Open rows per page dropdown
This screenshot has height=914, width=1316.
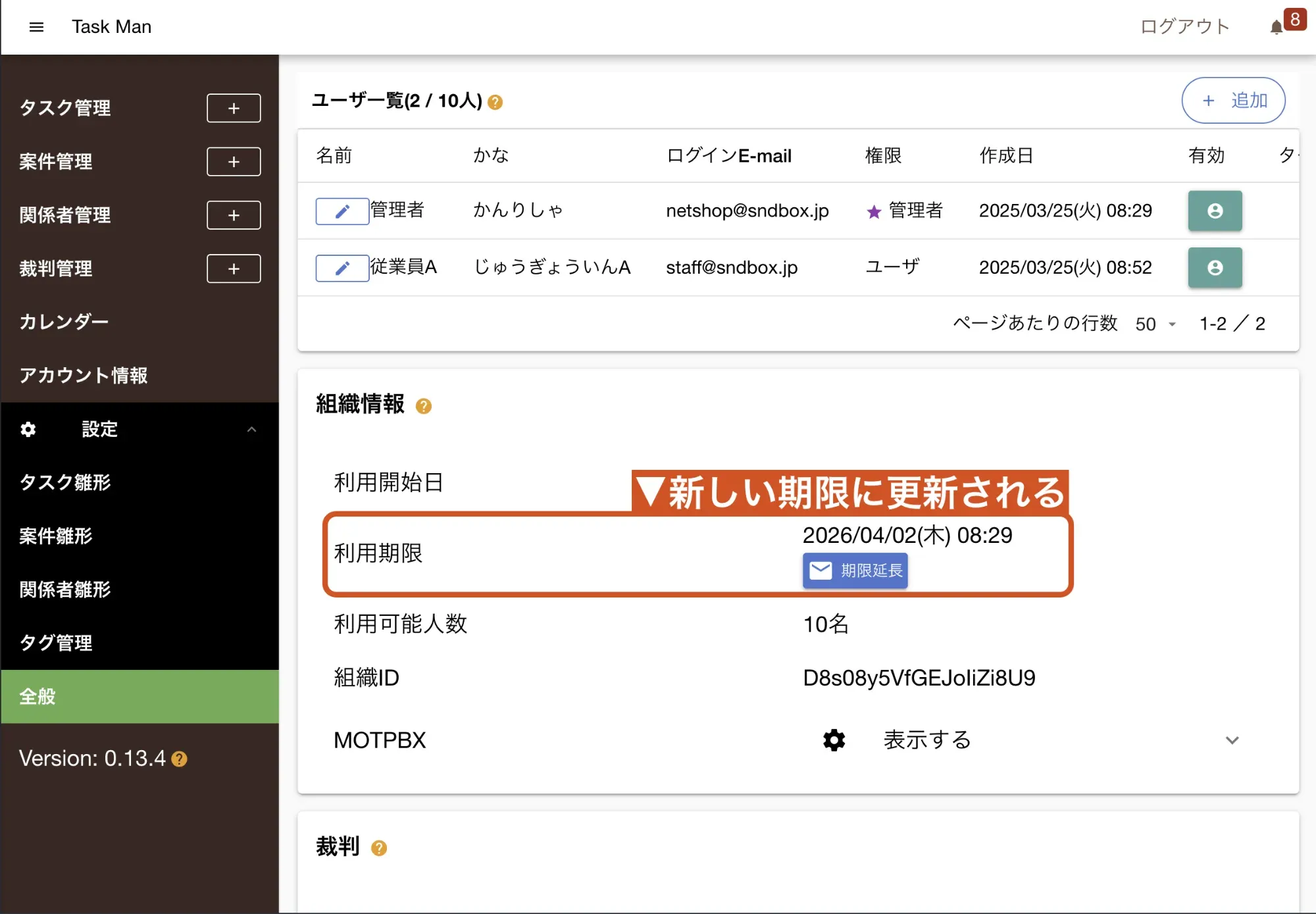click(1155, 324)
